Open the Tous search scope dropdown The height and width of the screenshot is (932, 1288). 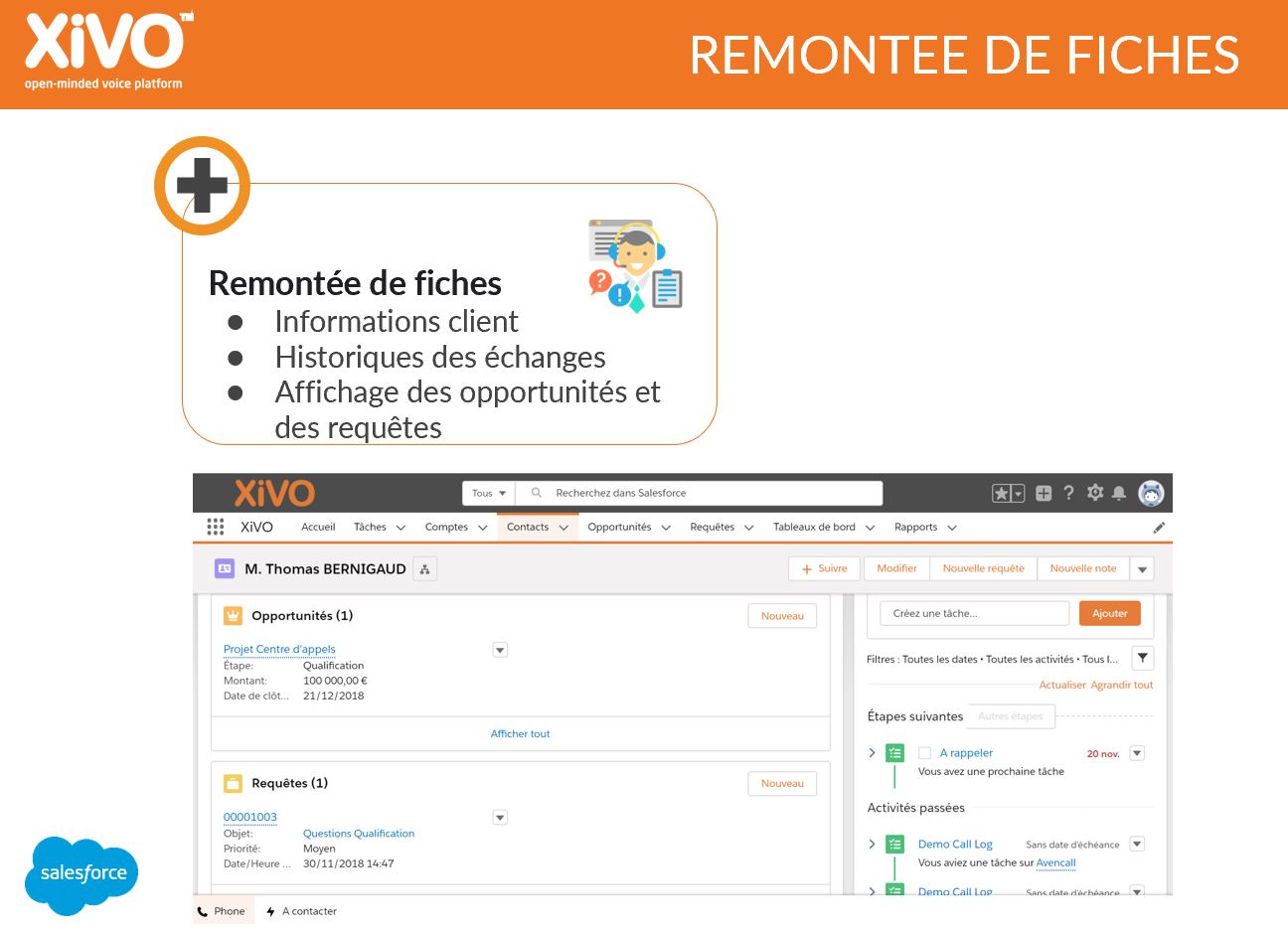[488, 493]
